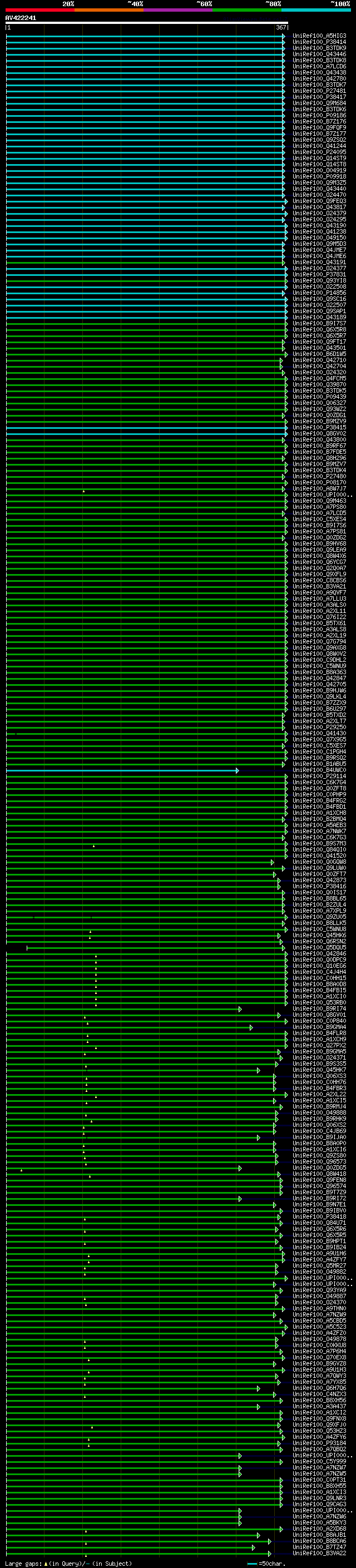The width and height of the screenshot is (356, 1568).
Task: Open hit UniRef100_P38414
Action: click(319, 42)
